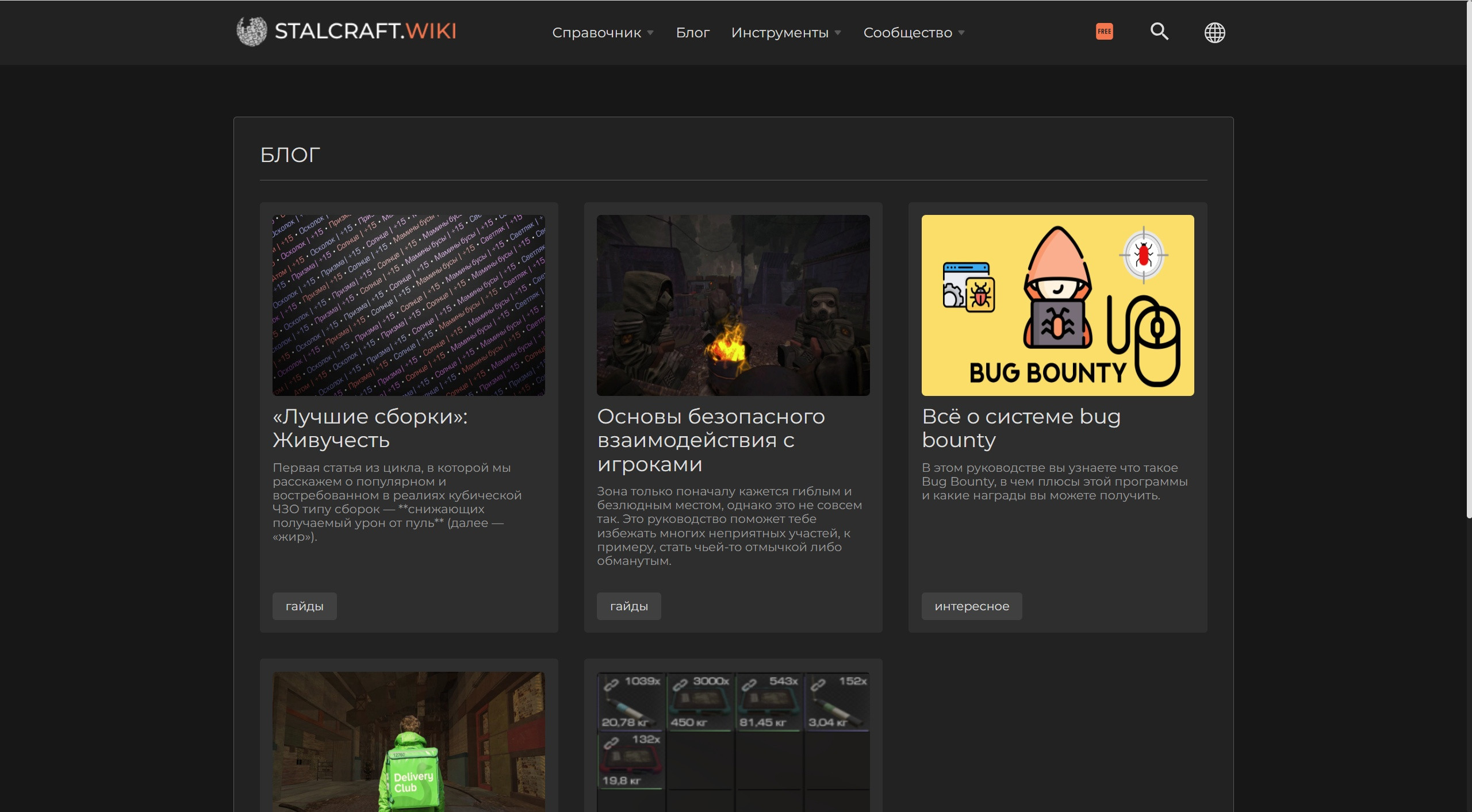This screenshot has height=812, width=1472.
Task: Click description starting 'Зона только поначалу кажется'
Action: (730, 526)
